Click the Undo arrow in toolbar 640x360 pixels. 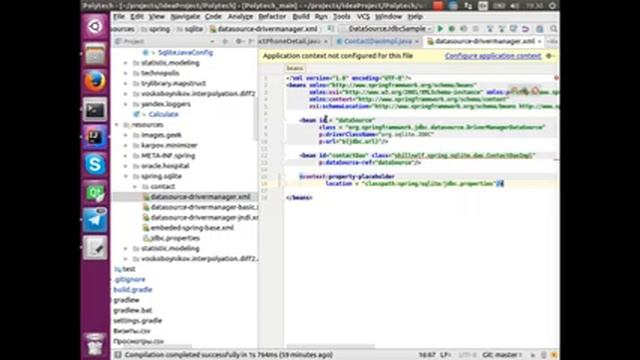[x=526, y=29]
